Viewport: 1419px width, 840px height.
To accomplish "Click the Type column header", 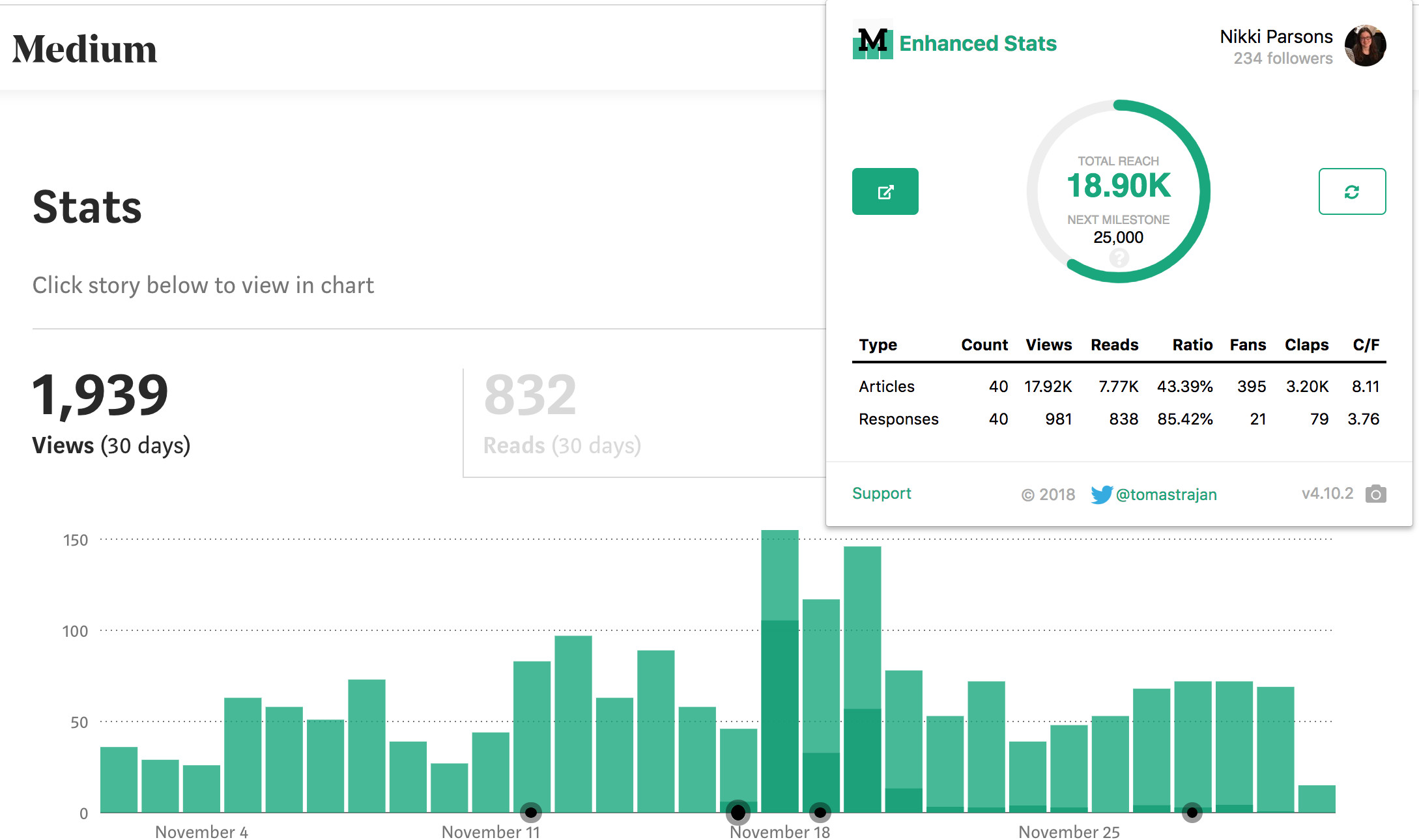I will pos(878,344).
